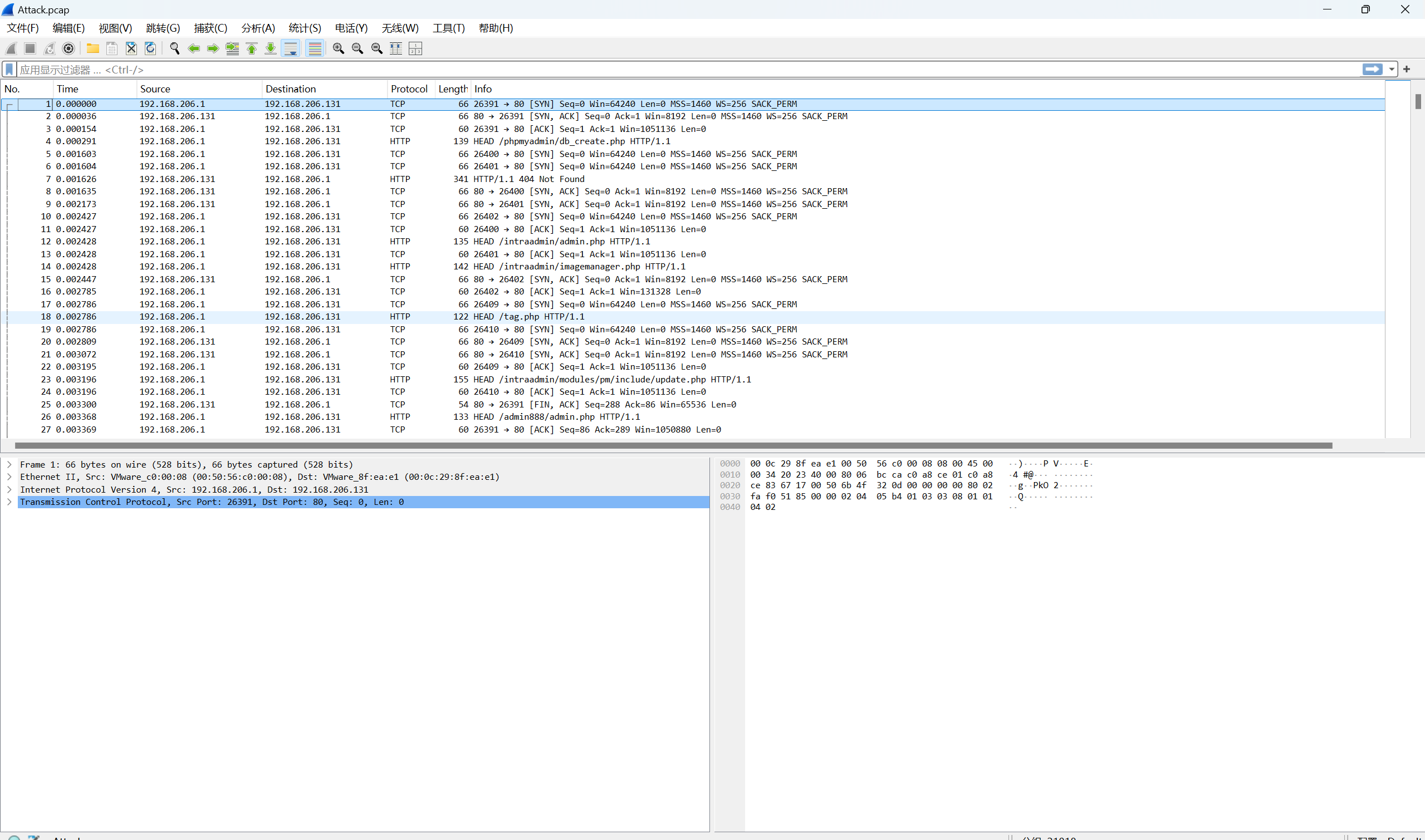Select packet 14 HEAD /intraadmin/imagemanager.php
The image size is (1425, 840).
click(x=693, y=267)
